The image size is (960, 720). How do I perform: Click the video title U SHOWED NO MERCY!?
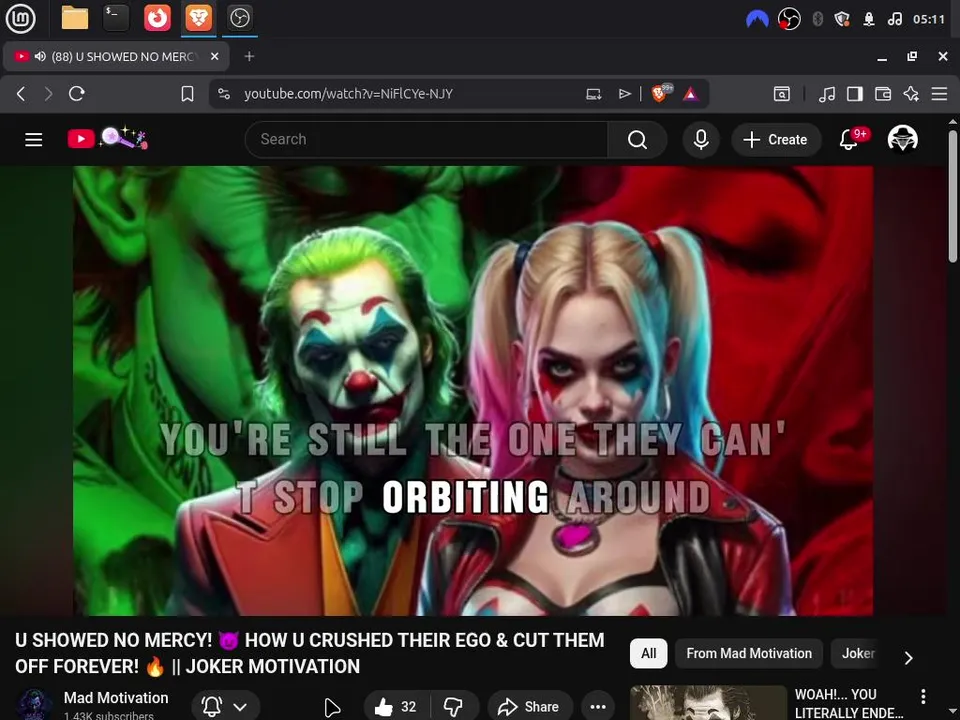point(310,653)
